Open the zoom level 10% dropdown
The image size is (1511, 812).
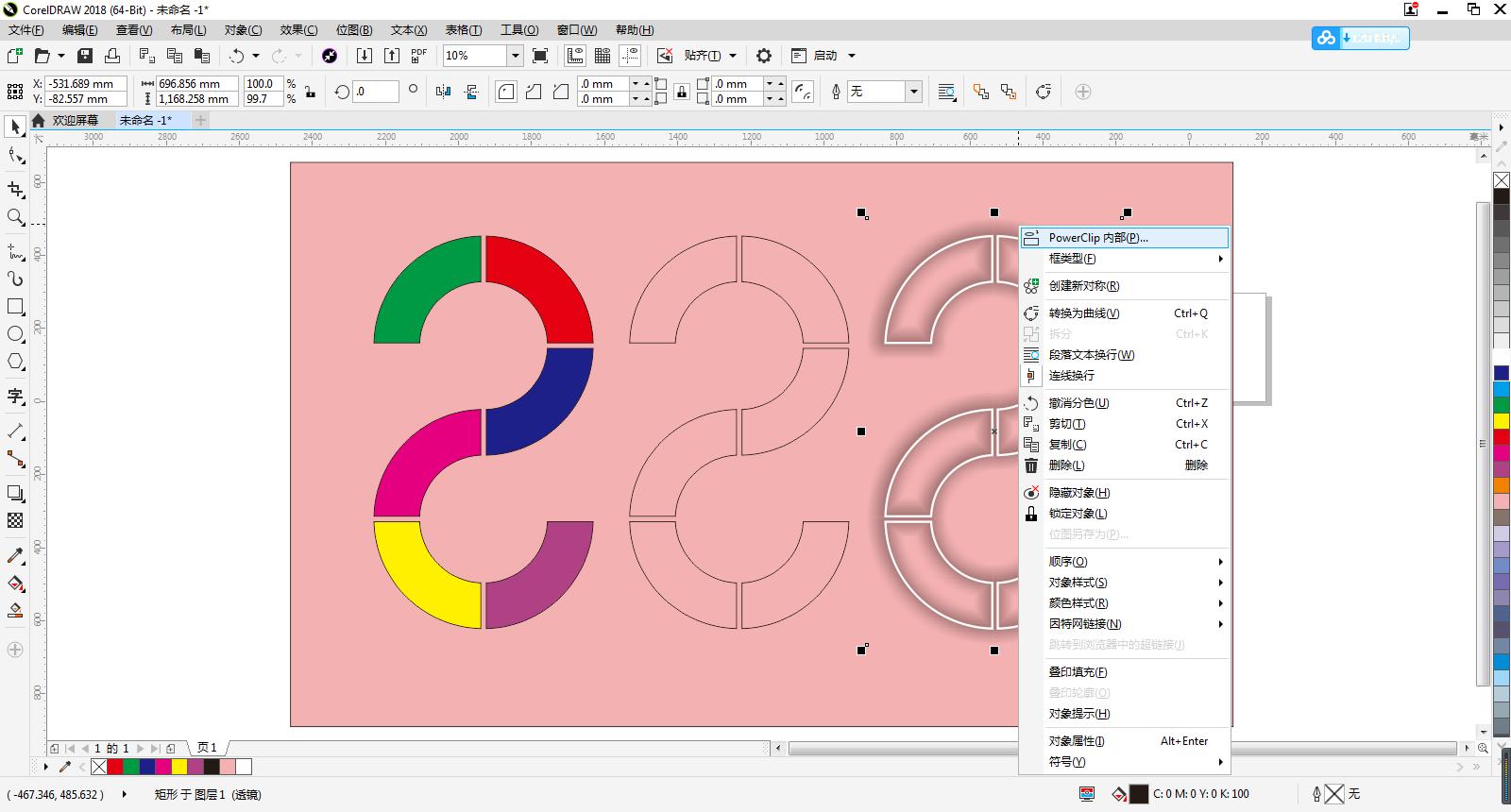coord(515,56)
